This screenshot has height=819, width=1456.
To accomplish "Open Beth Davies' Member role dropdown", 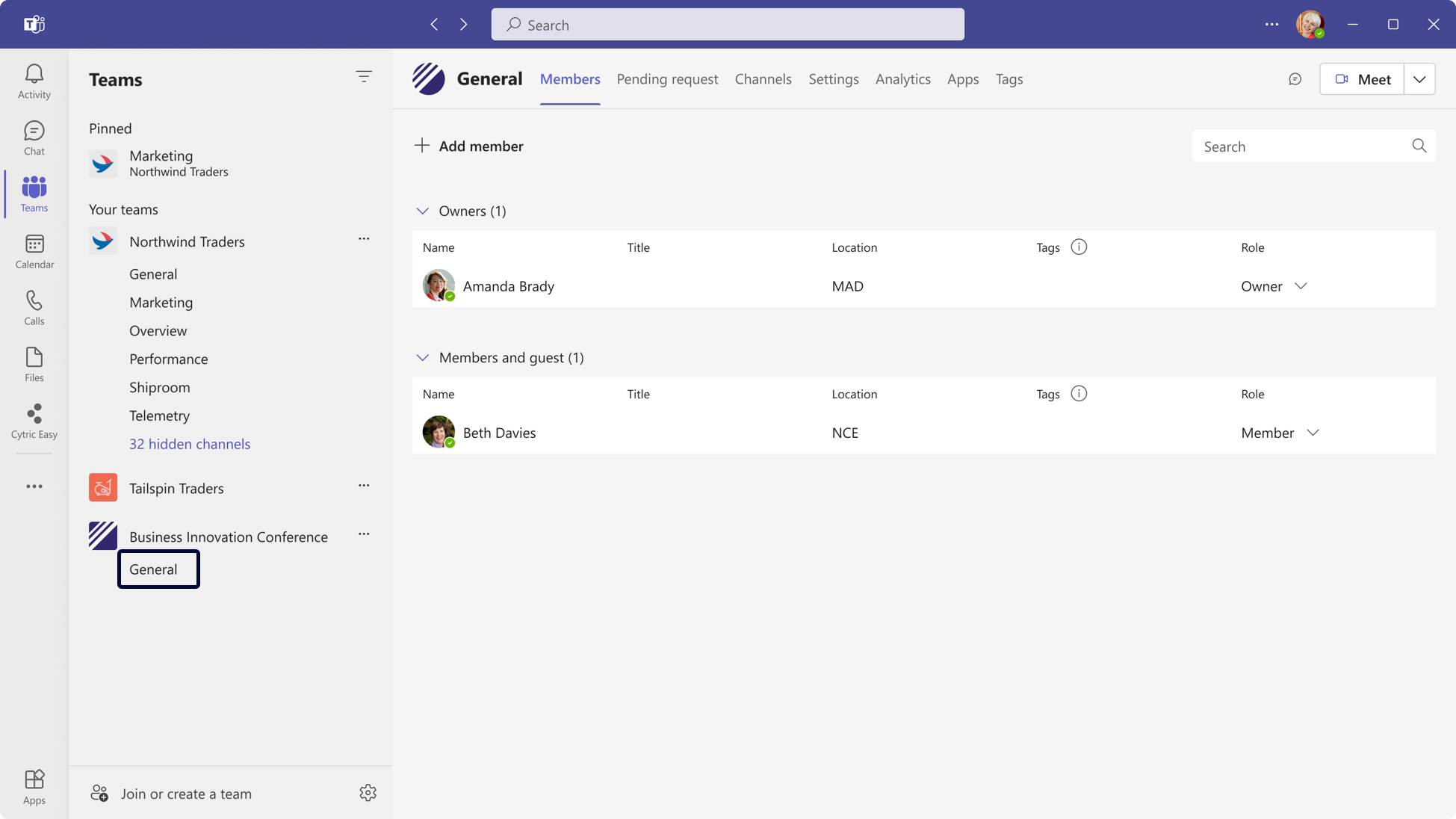I will pyautogui.click(x=1313, y=433).
